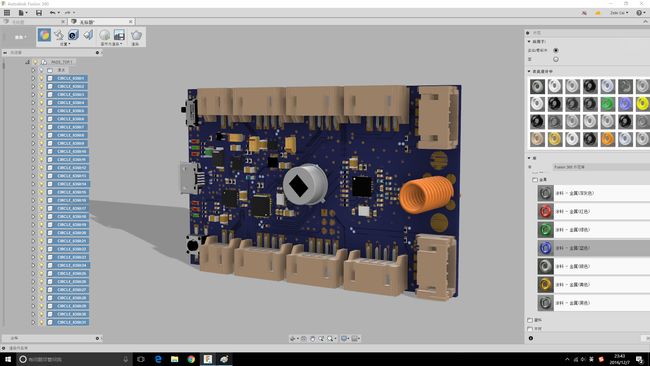Image resolution: width=650 pixels, height=366 pixels.
Task: Pick the bright yellow swatch in design materials
Action: [642, 104]
